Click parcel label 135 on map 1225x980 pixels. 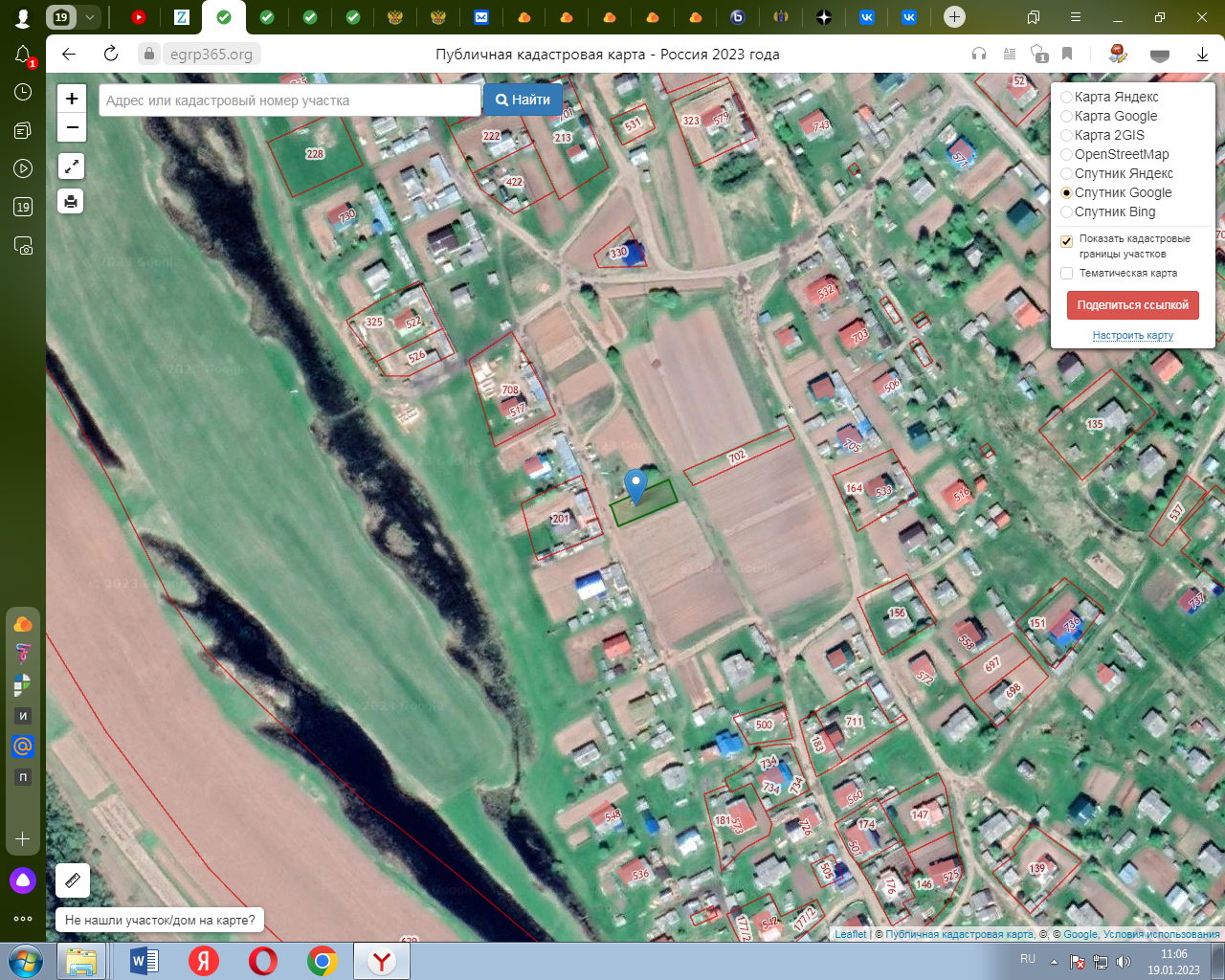point(1095,423)
